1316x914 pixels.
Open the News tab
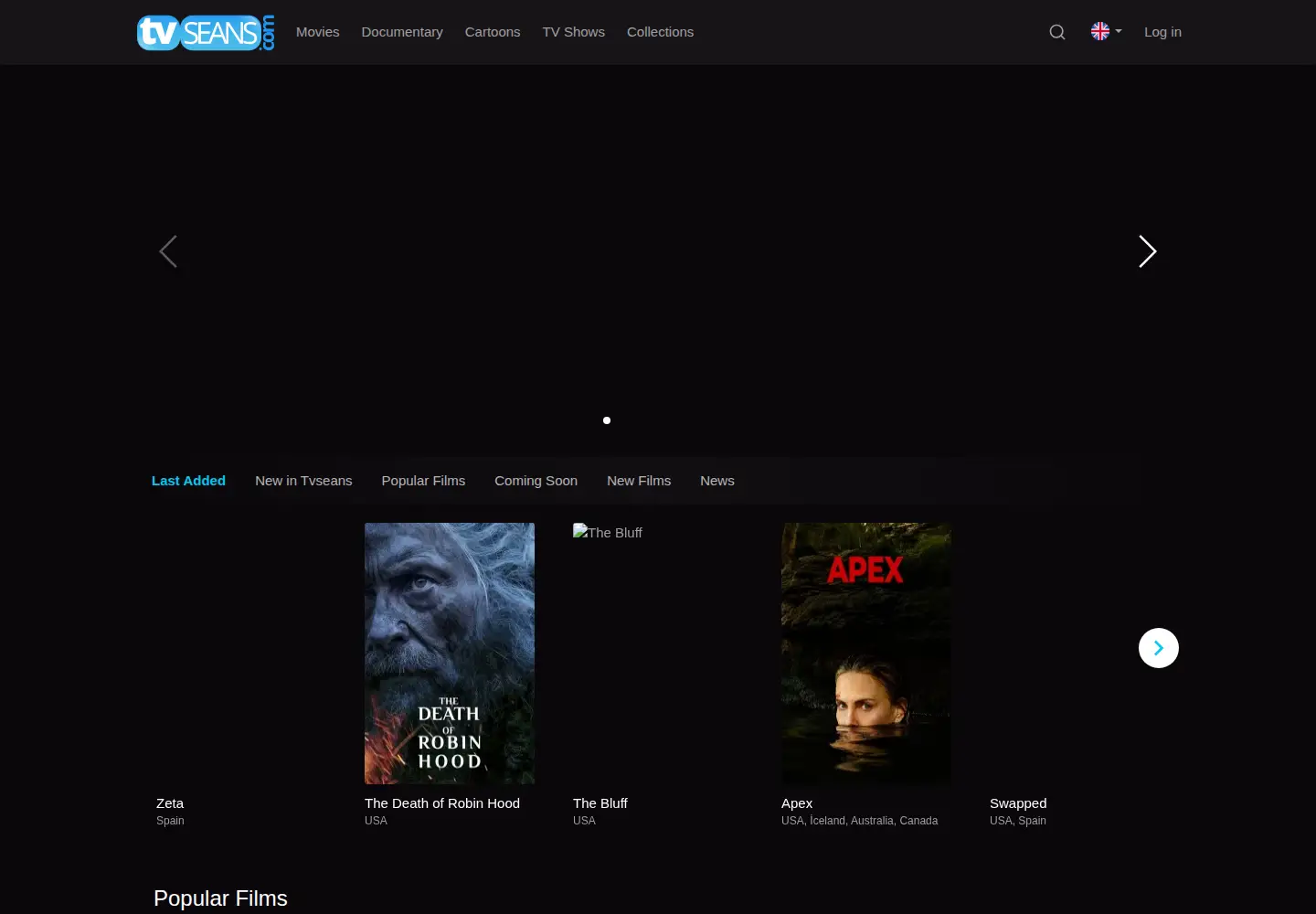(x=717, y=481)
